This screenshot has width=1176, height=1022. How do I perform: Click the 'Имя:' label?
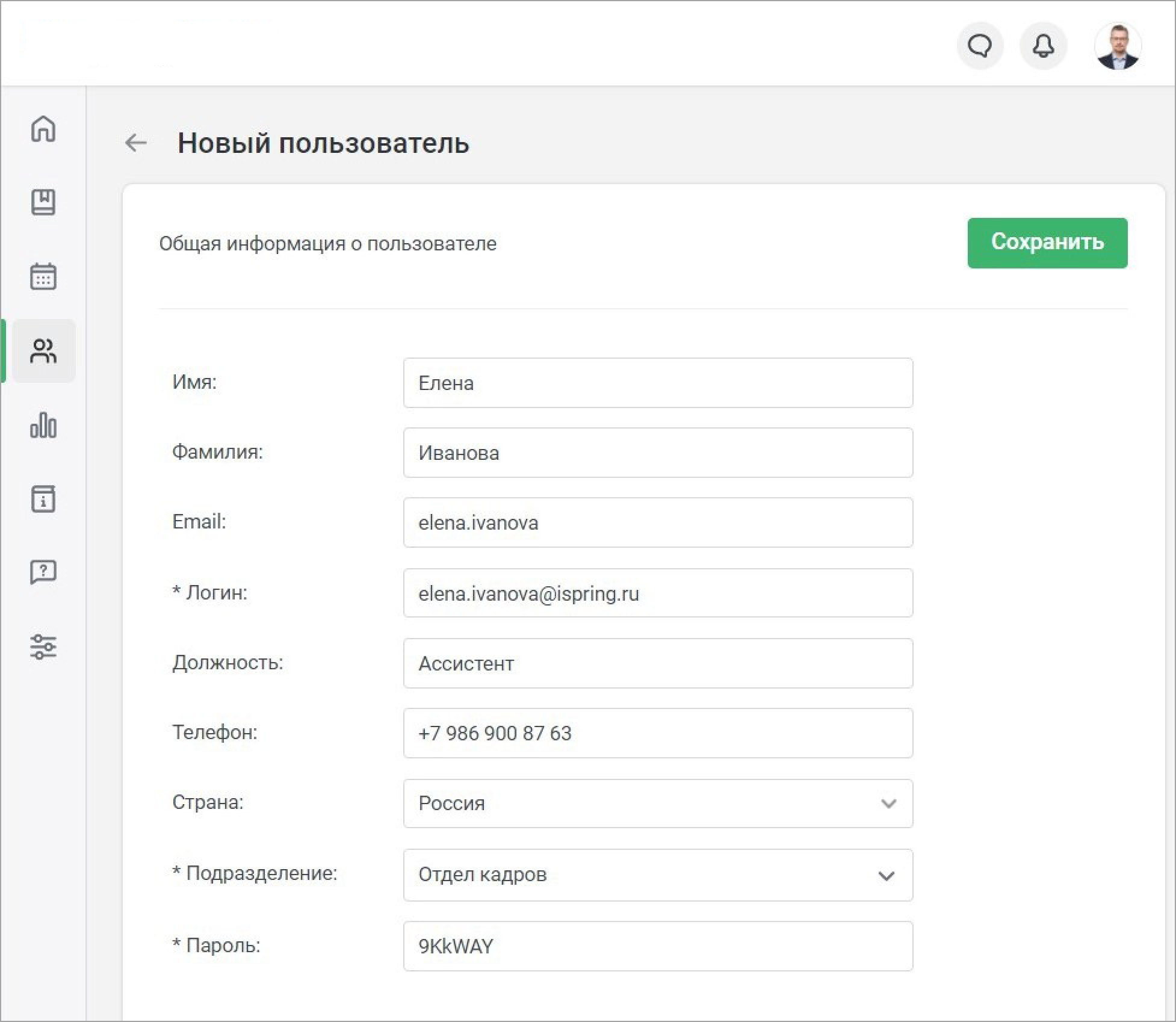194,382
